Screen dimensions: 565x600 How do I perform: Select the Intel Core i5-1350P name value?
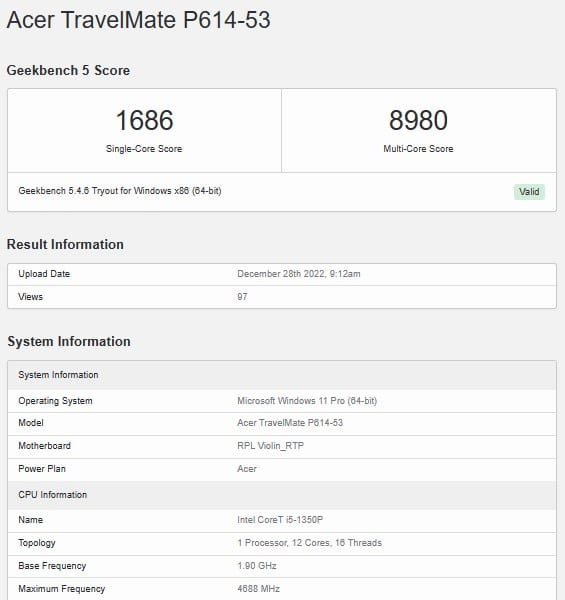click(x=280, y=520)
